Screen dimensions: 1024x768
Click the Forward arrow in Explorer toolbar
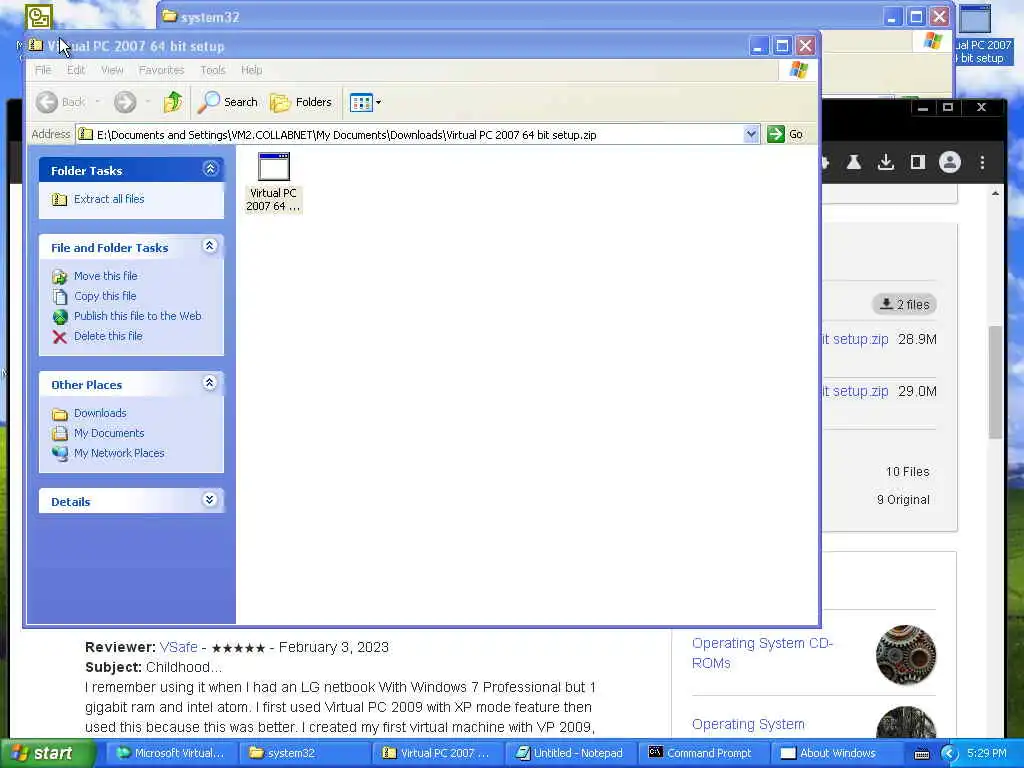pyautogui.click(x=125, y=102)
